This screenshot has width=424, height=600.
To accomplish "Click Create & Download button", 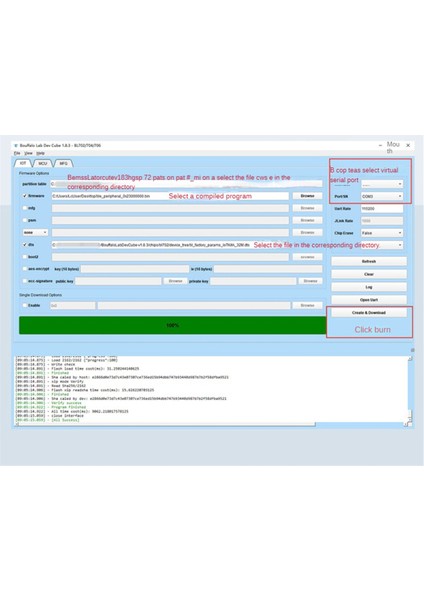I will click(369, 313).
